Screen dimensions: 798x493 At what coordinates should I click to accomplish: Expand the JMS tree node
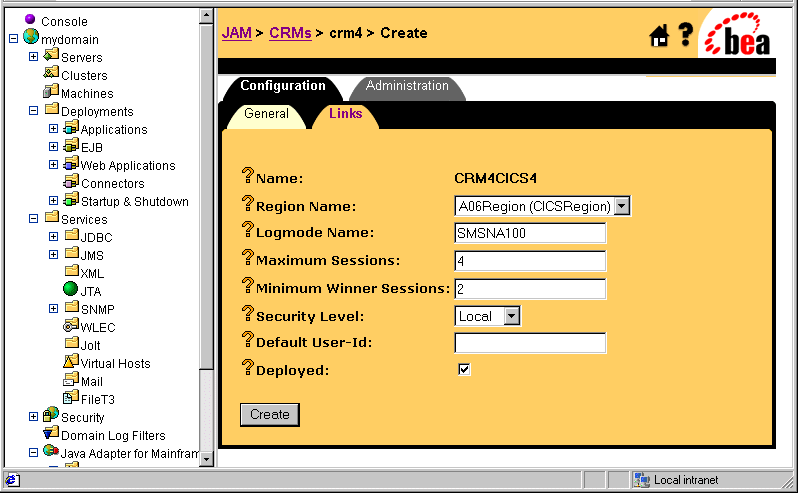(x=53, y=254)
